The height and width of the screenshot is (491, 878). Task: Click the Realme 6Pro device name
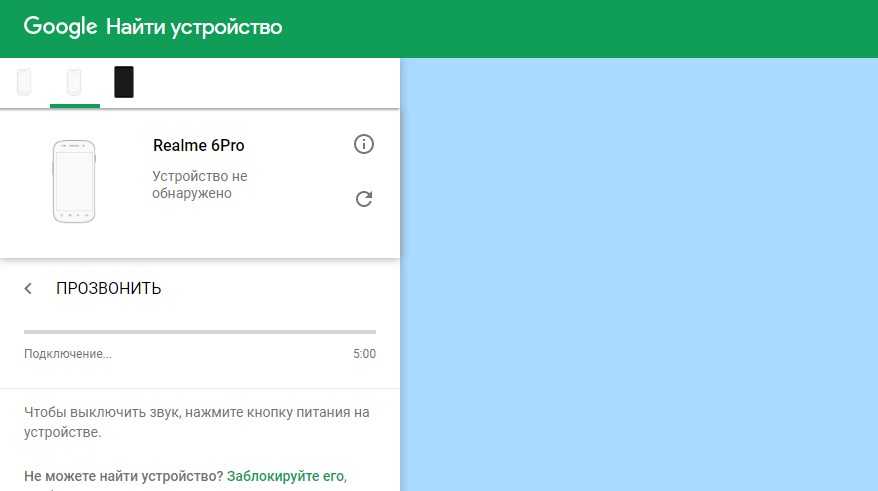point(198,146)
